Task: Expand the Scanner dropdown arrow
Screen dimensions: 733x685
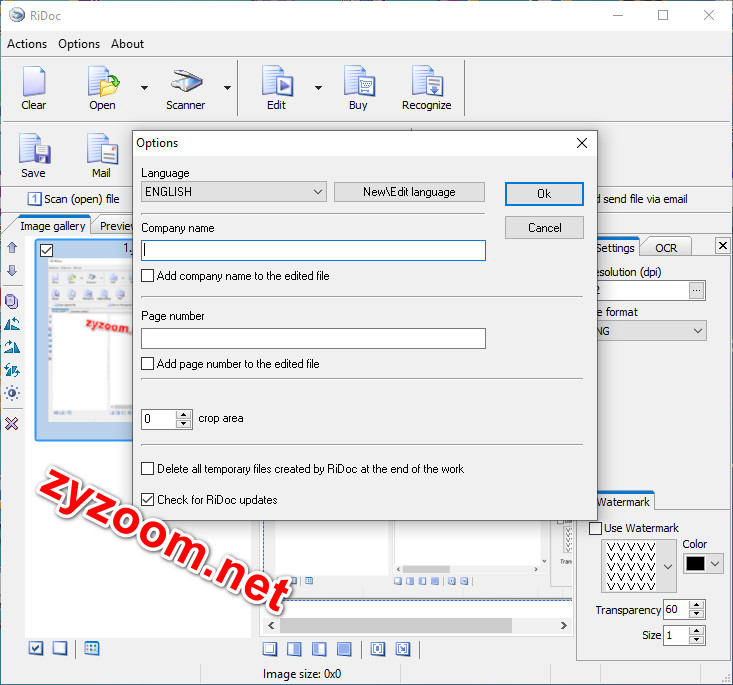Action: point(227,88)
